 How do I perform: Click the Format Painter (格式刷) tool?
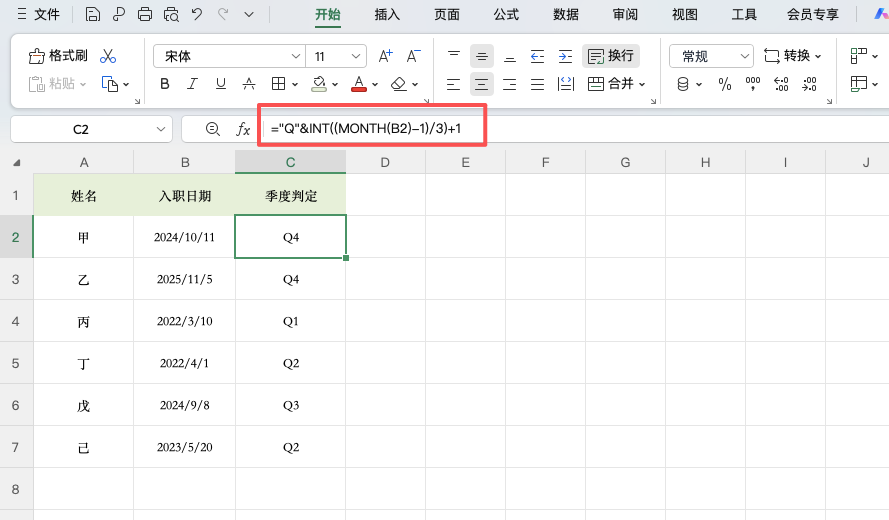click(x=58, y=56)
